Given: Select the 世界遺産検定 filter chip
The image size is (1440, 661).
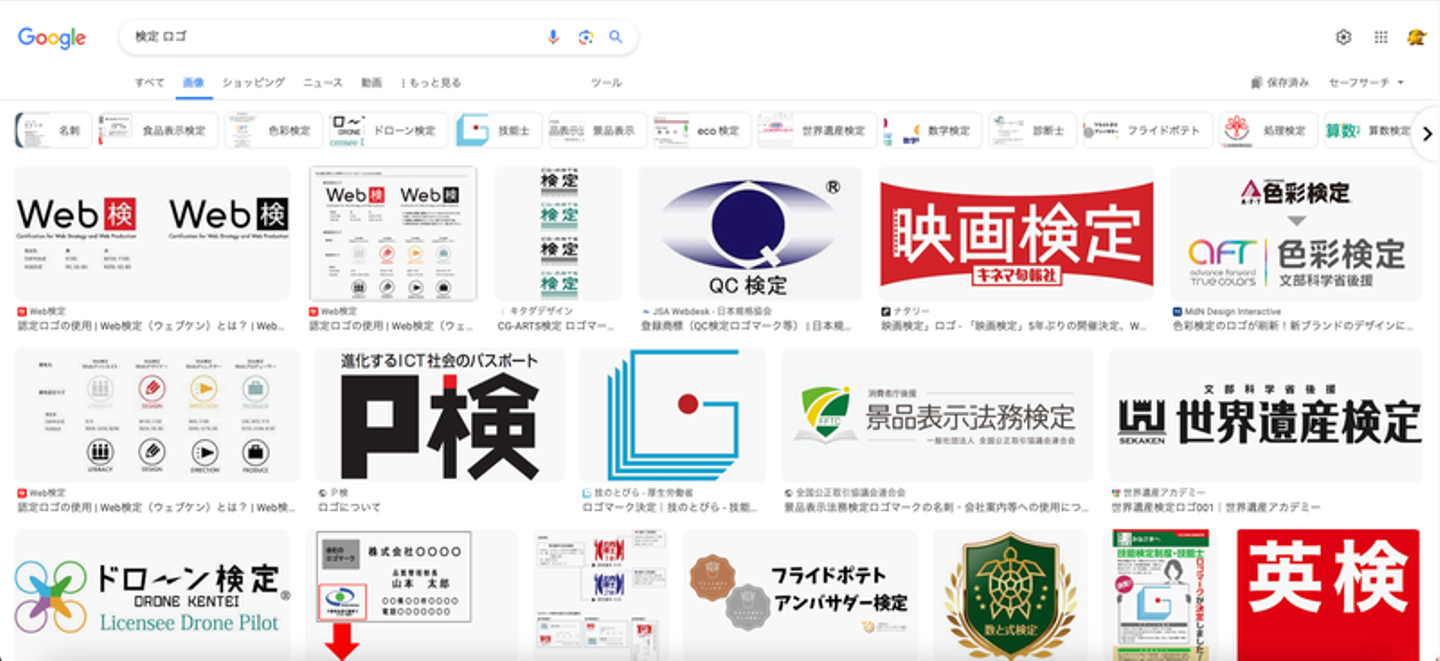Looking at the screenshot, I should point(817,130).
